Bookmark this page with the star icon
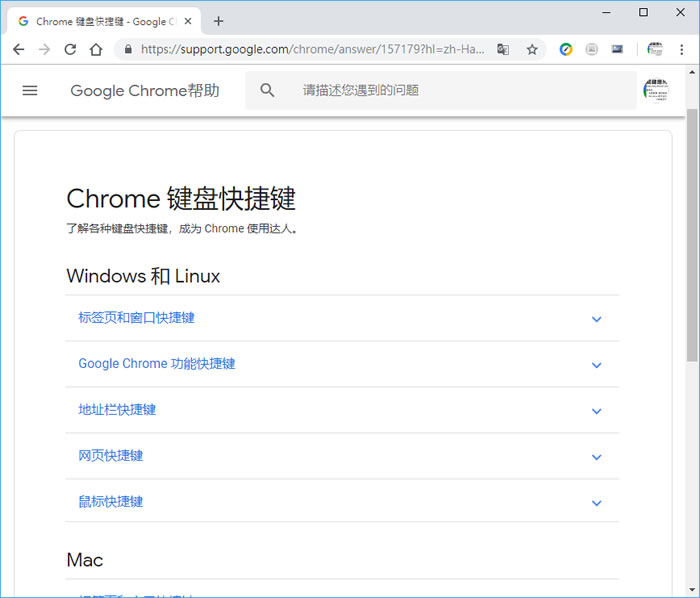 click(x=532, y=49)
